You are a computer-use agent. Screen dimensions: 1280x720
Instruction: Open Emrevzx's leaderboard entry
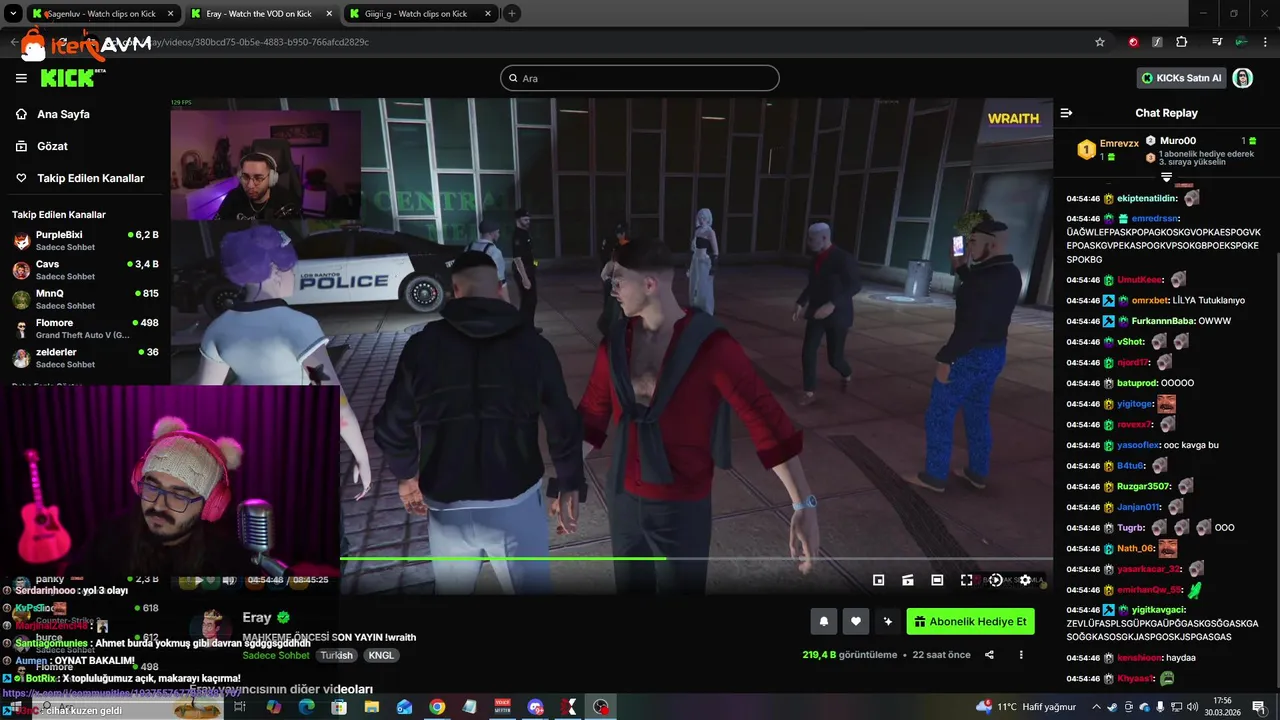click(x=1108, y=149)
